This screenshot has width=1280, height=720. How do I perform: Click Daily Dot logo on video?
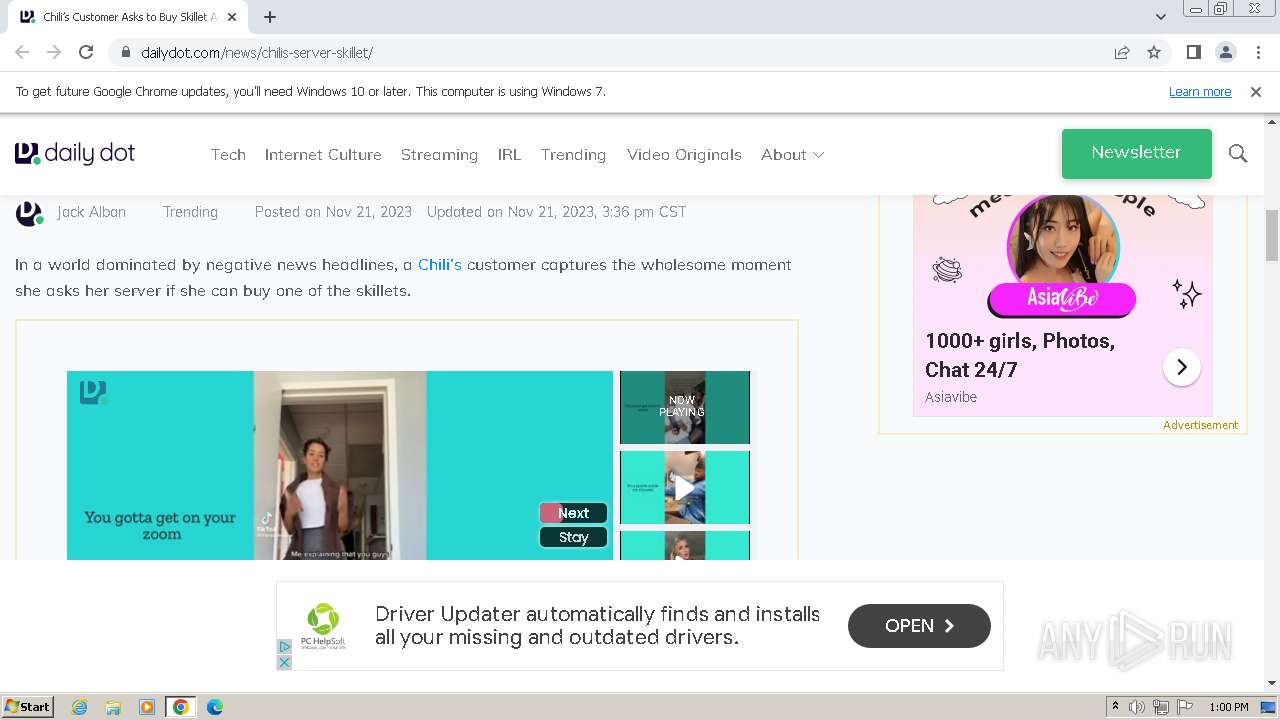click(x=93, y=392)
